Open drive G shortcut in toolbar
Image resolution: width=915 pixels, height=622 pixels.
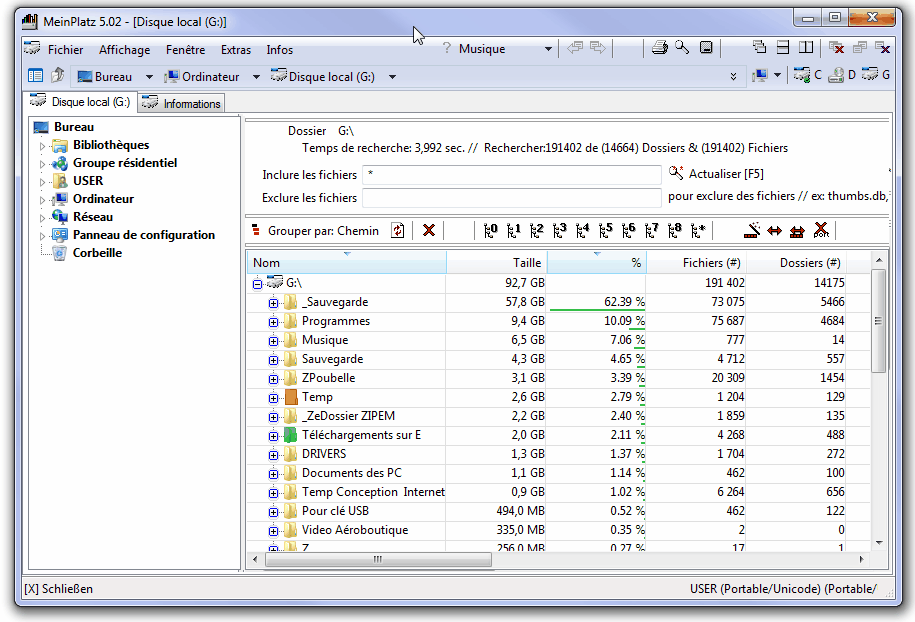click(876, 75)
